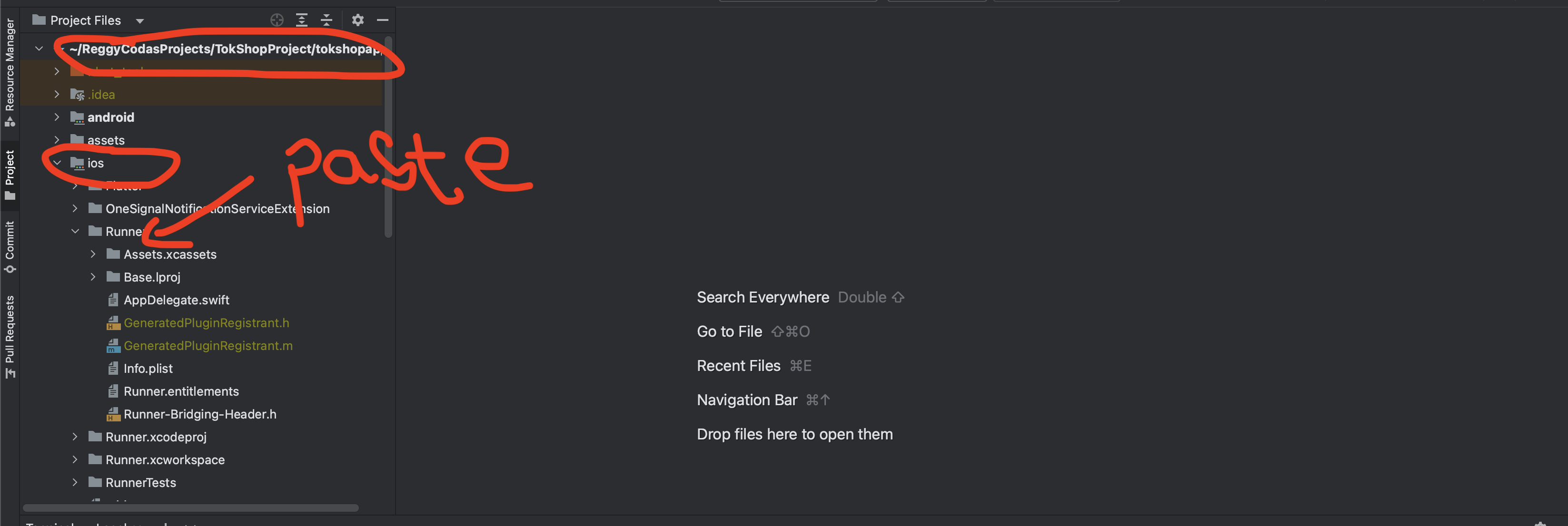The width and height of the screenshot is (1568, 526).
Task: Expand the Runner.xcworkspace folder
Action: [x=75, y=460]
